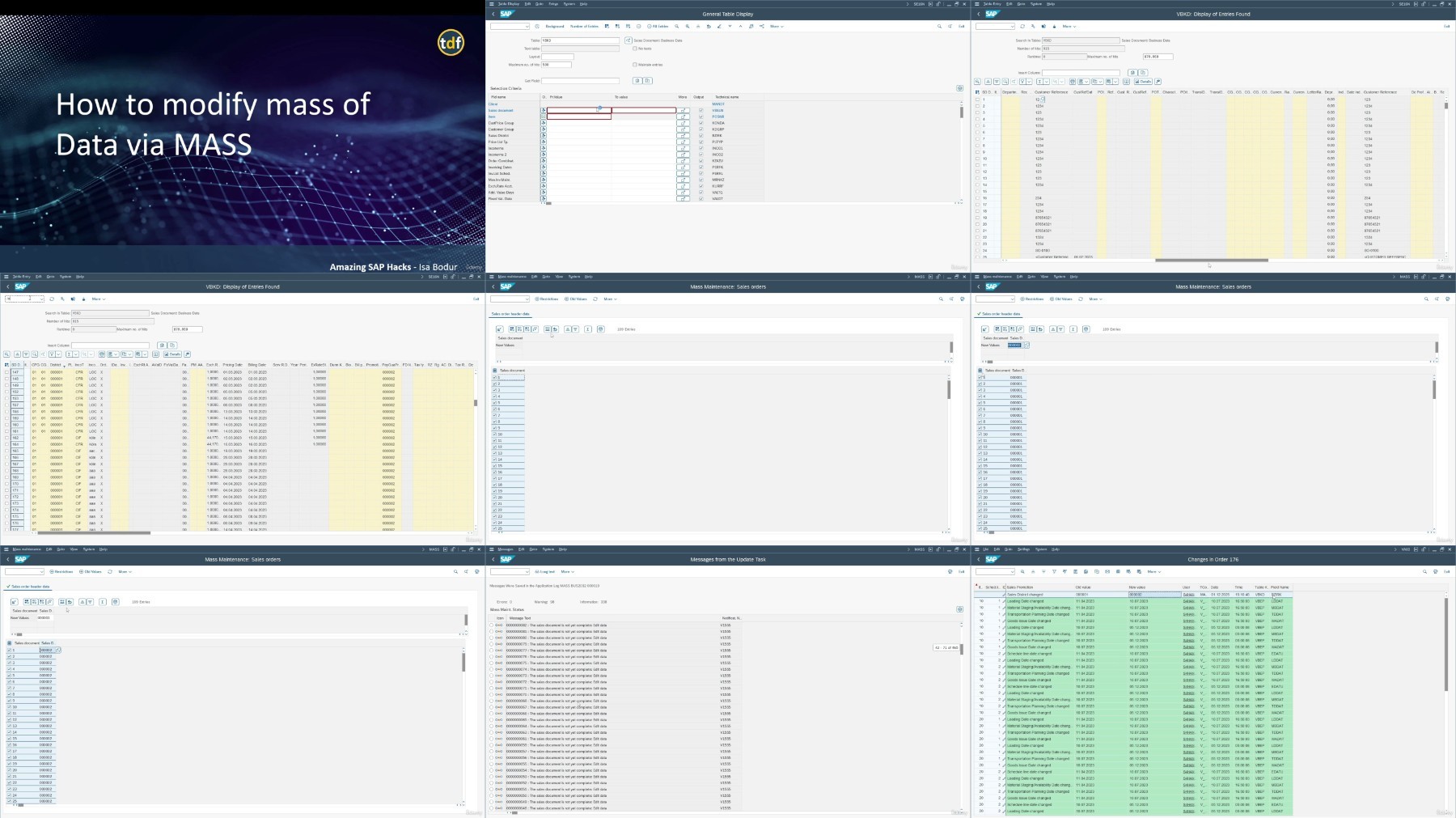Viewport: 1456px width, 818px height.
Task: Click the magnifier Find icon in General Table Display toolbar
Action: pyautogui.click(x=676, y=26)
